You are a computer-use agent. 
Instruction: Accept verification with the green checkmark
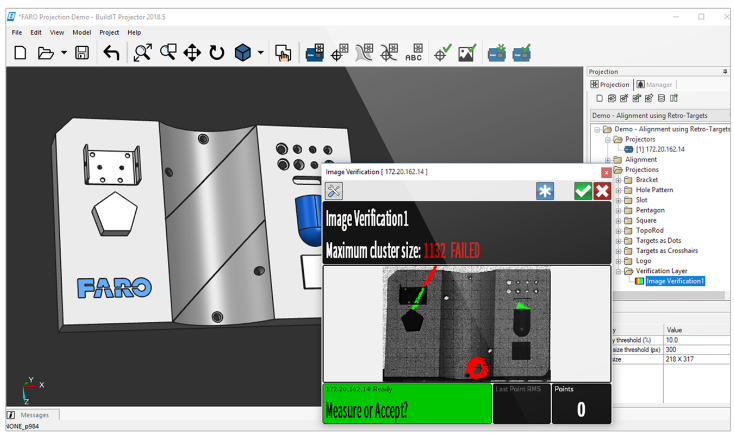(582, 190)
